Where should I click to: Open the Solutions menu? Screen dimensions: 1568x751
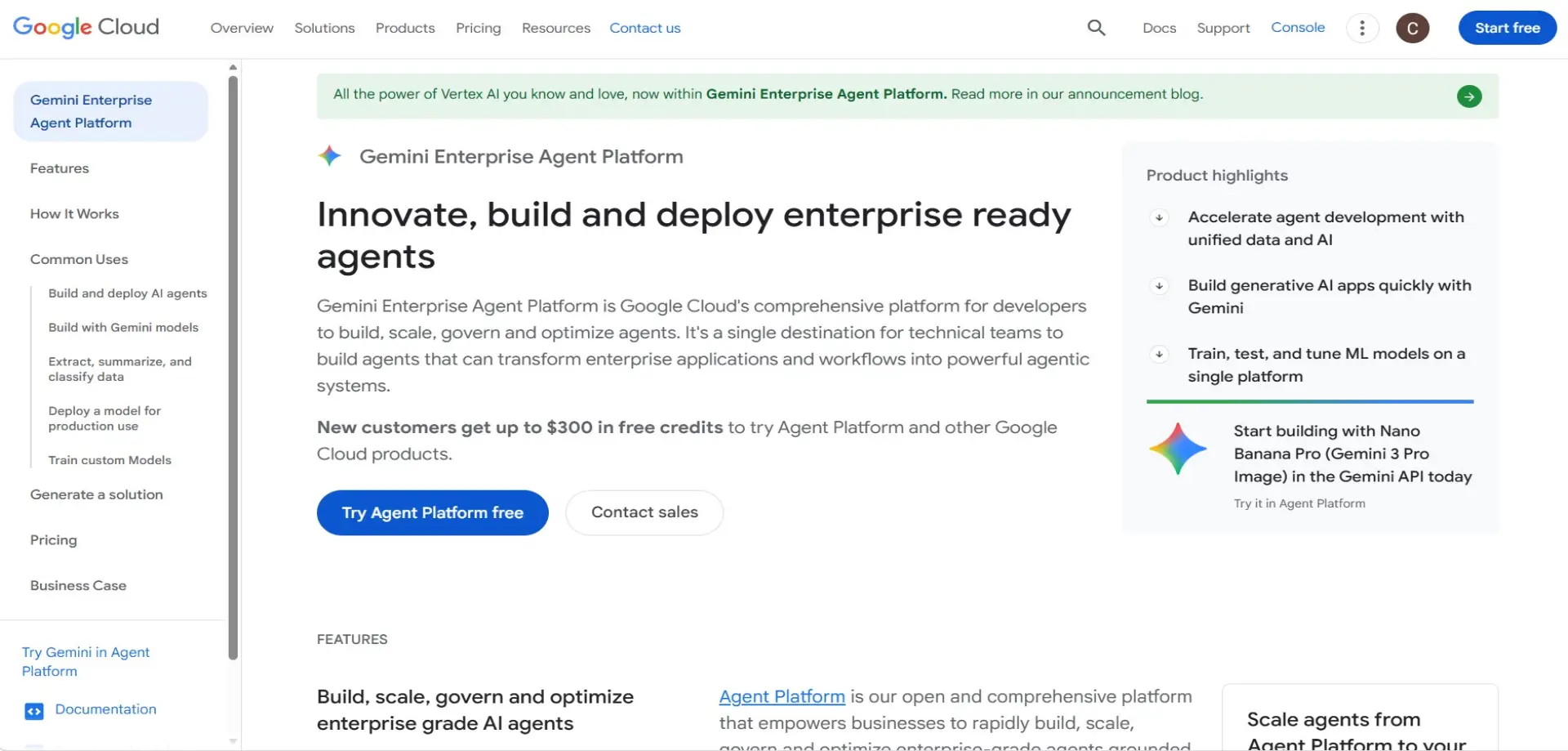coord(324,28)
